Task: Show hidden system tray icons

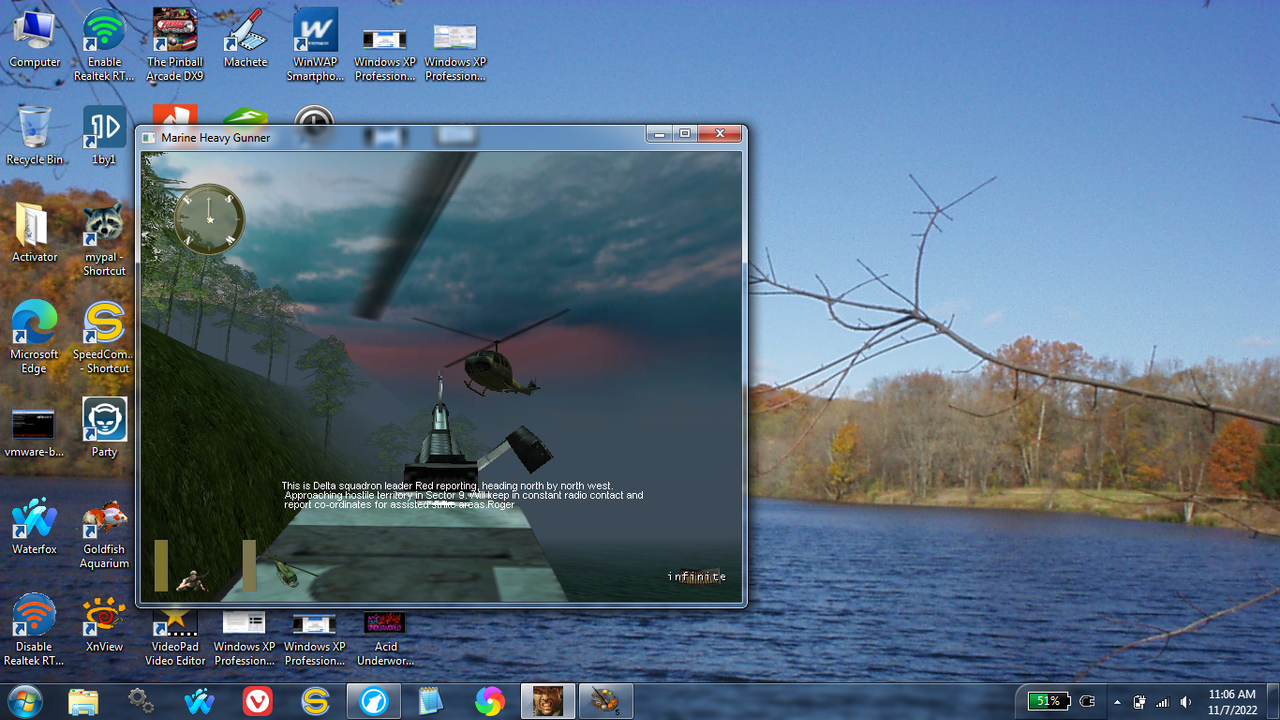Action: point(1117,701)
